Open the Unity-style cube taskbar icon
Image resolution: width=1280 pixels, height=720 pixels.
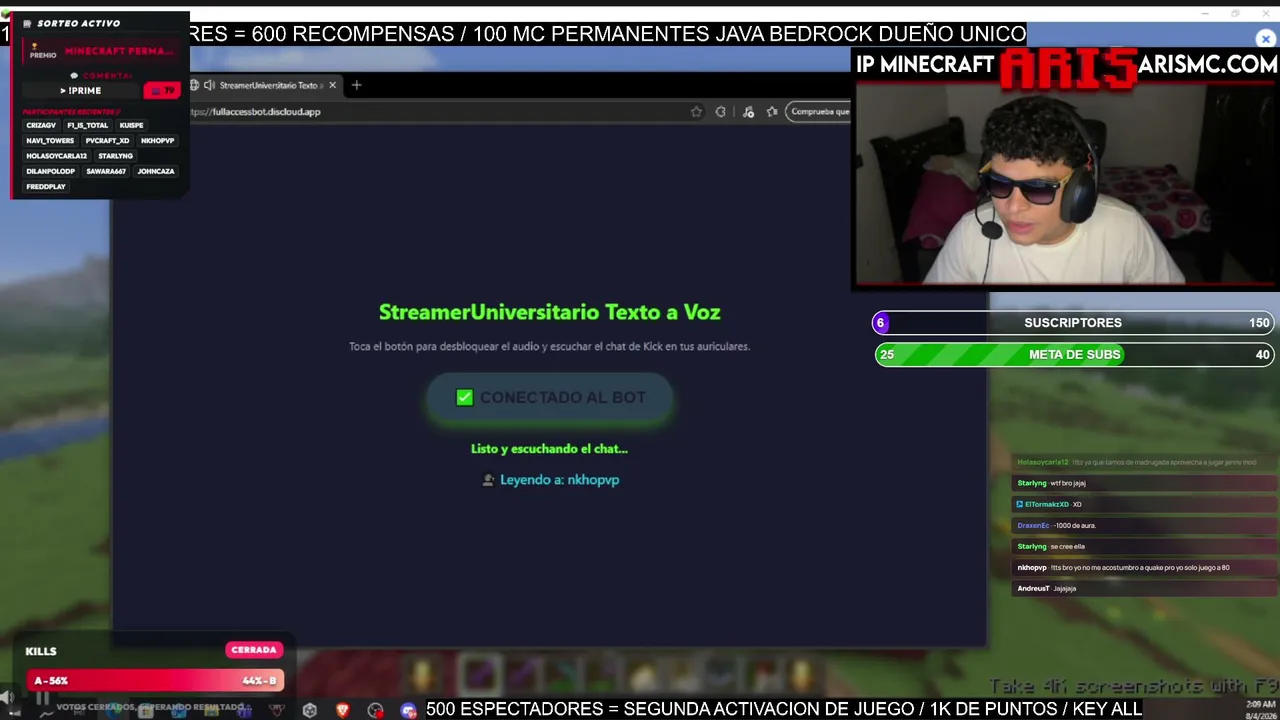pos(310,710)
